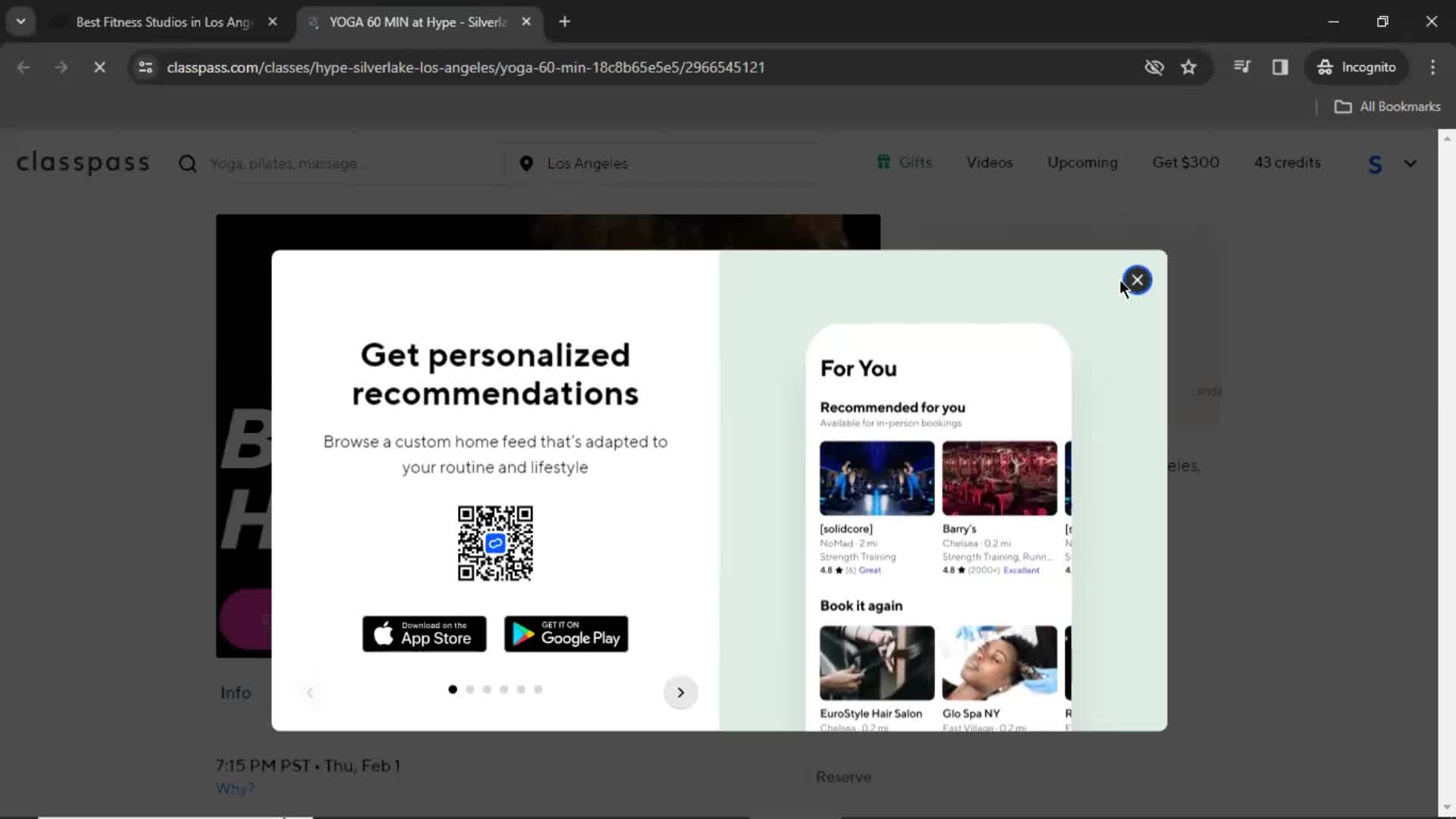Click the Great rating label

click(870, 570)
